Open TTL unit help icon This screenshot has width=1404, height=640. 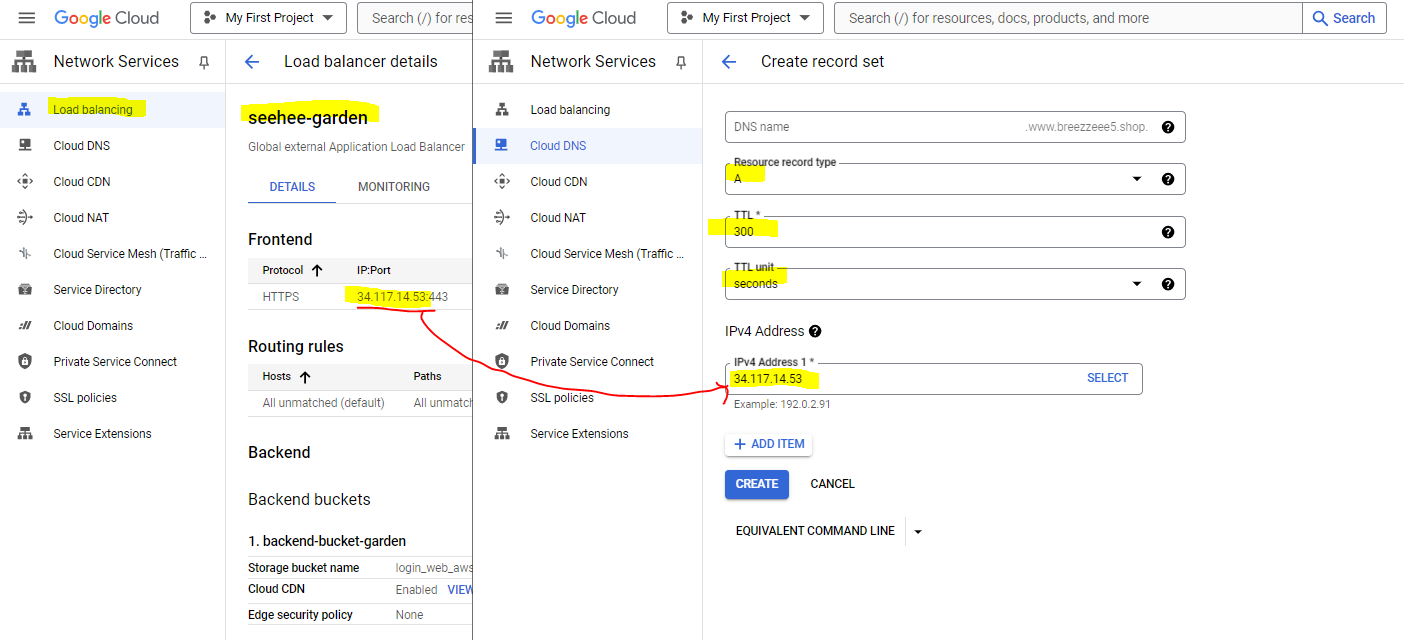[1167, 284]
